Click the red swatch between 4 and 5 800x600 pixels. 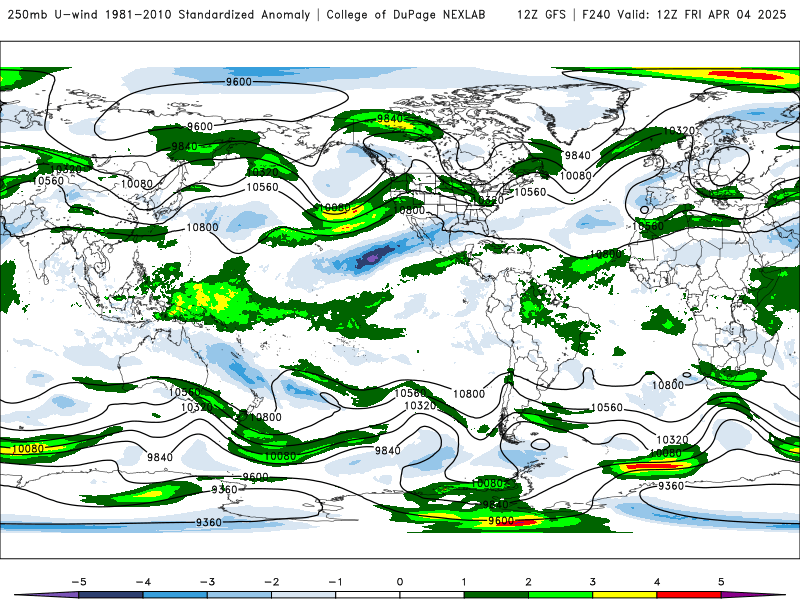point(689,595)
